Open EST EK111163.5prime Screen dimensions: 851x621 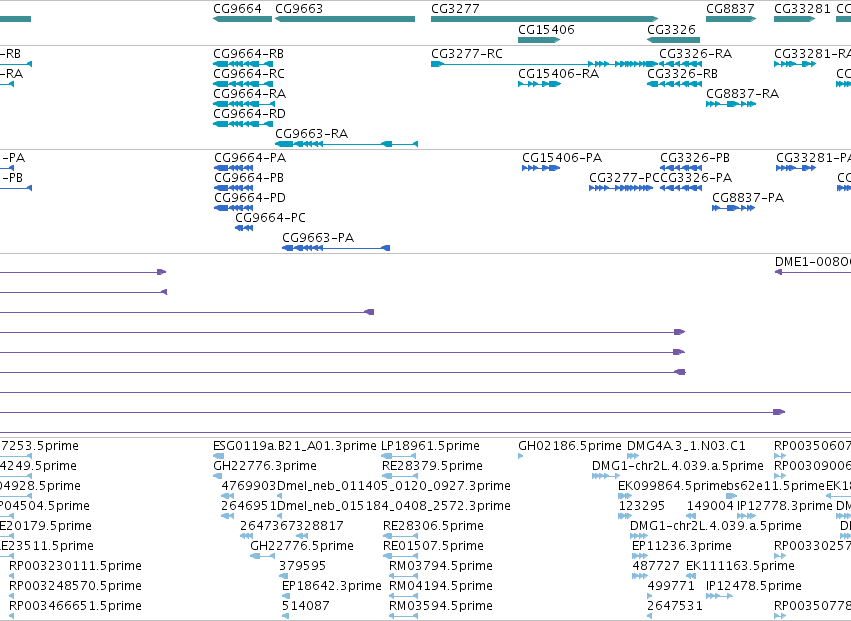(x=740, y=566)
